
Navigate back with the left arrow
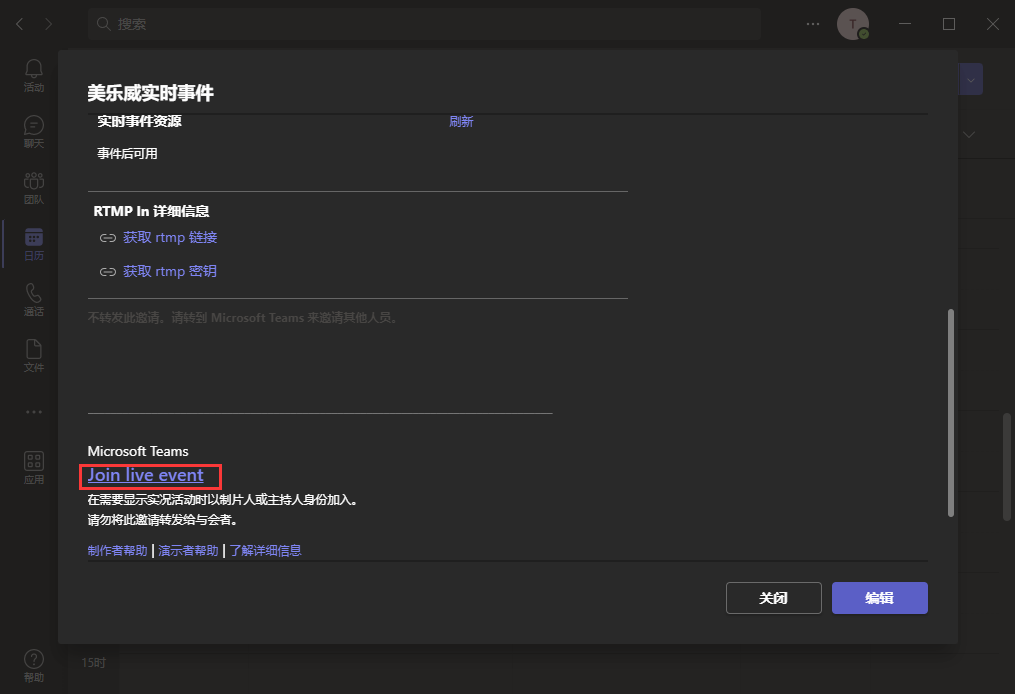pyautogui.click(x=19, y=24)
